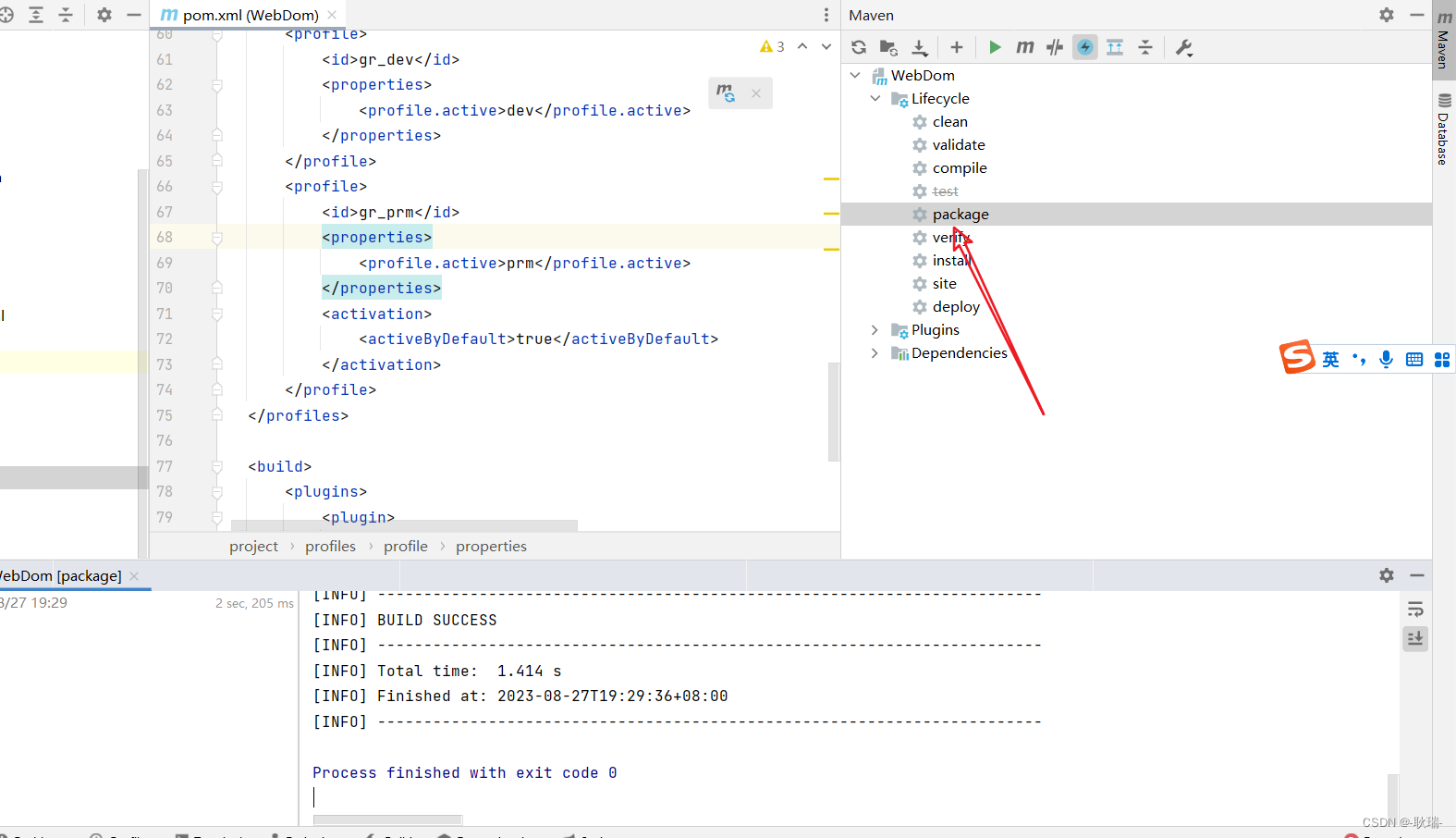The image size is (1456, 838).
Task: Fold the properties block at line 62
Action: (216, 85)
